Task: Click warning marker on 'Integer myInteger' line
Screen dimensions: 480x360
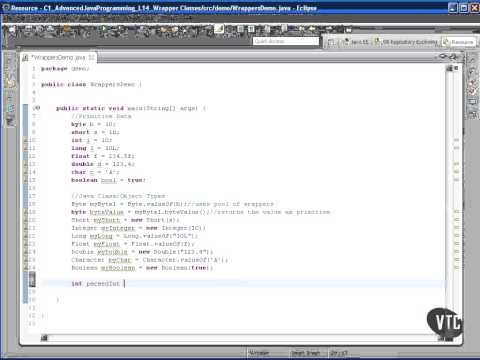Action: [26, 228]
